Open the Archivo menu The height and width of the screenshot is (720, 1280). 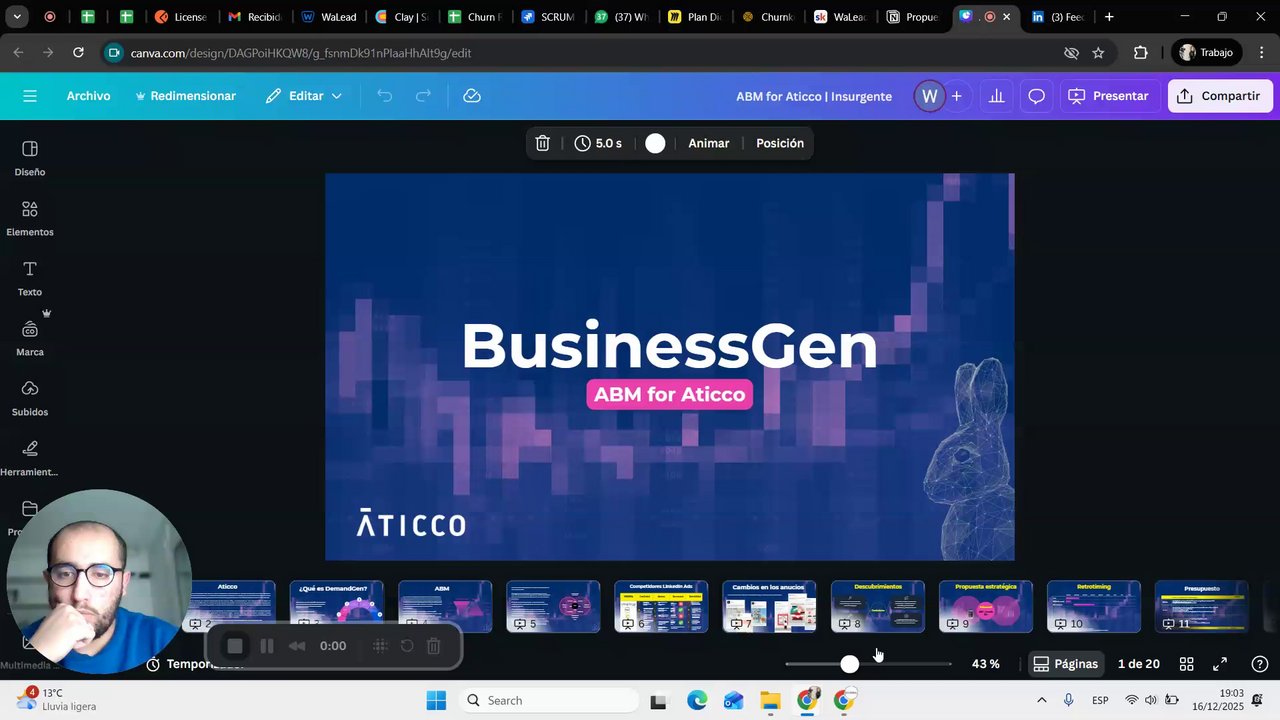coord(88,96)
